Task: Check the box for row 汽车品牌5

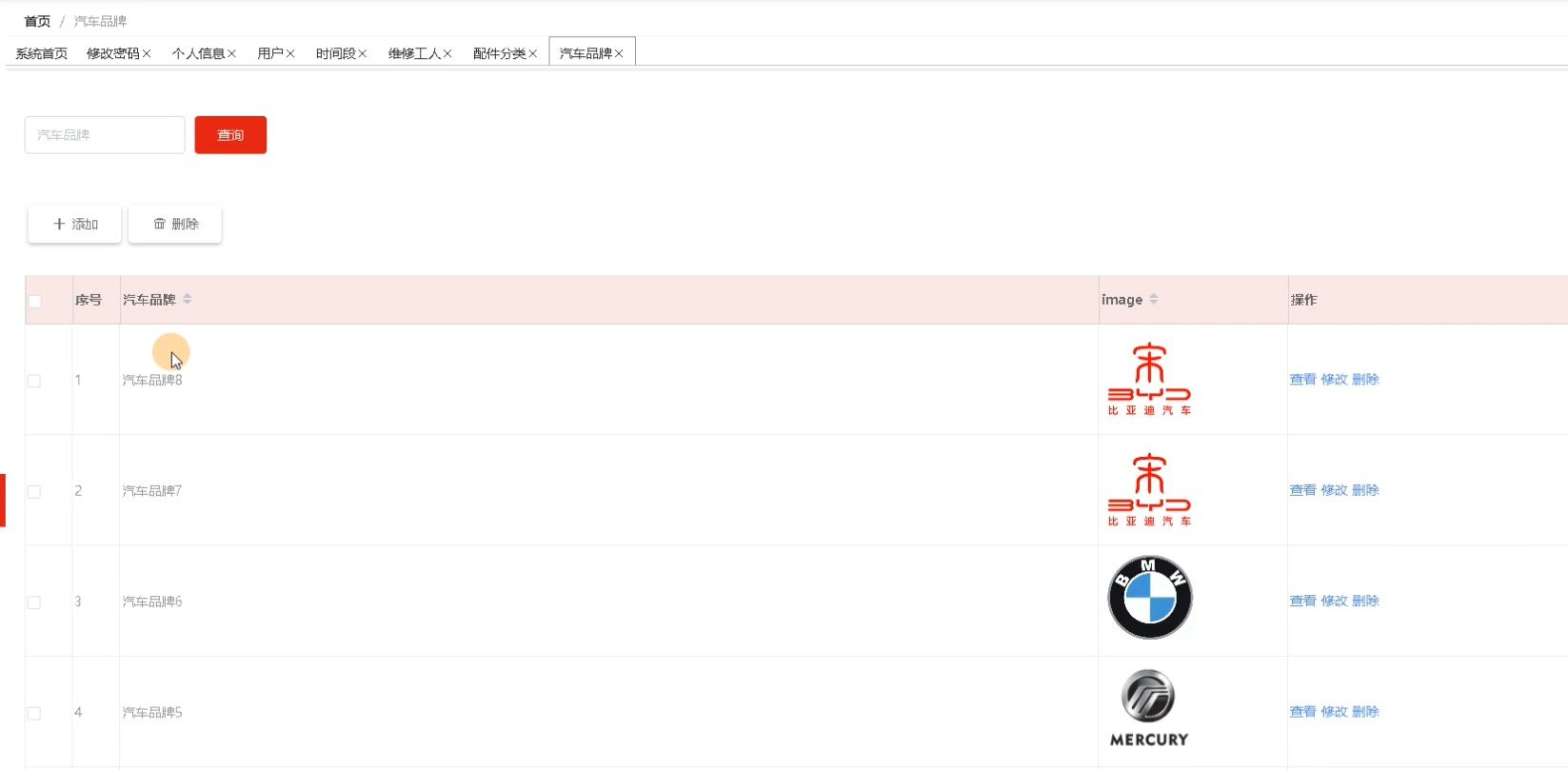Action: (x=34, y=713)
